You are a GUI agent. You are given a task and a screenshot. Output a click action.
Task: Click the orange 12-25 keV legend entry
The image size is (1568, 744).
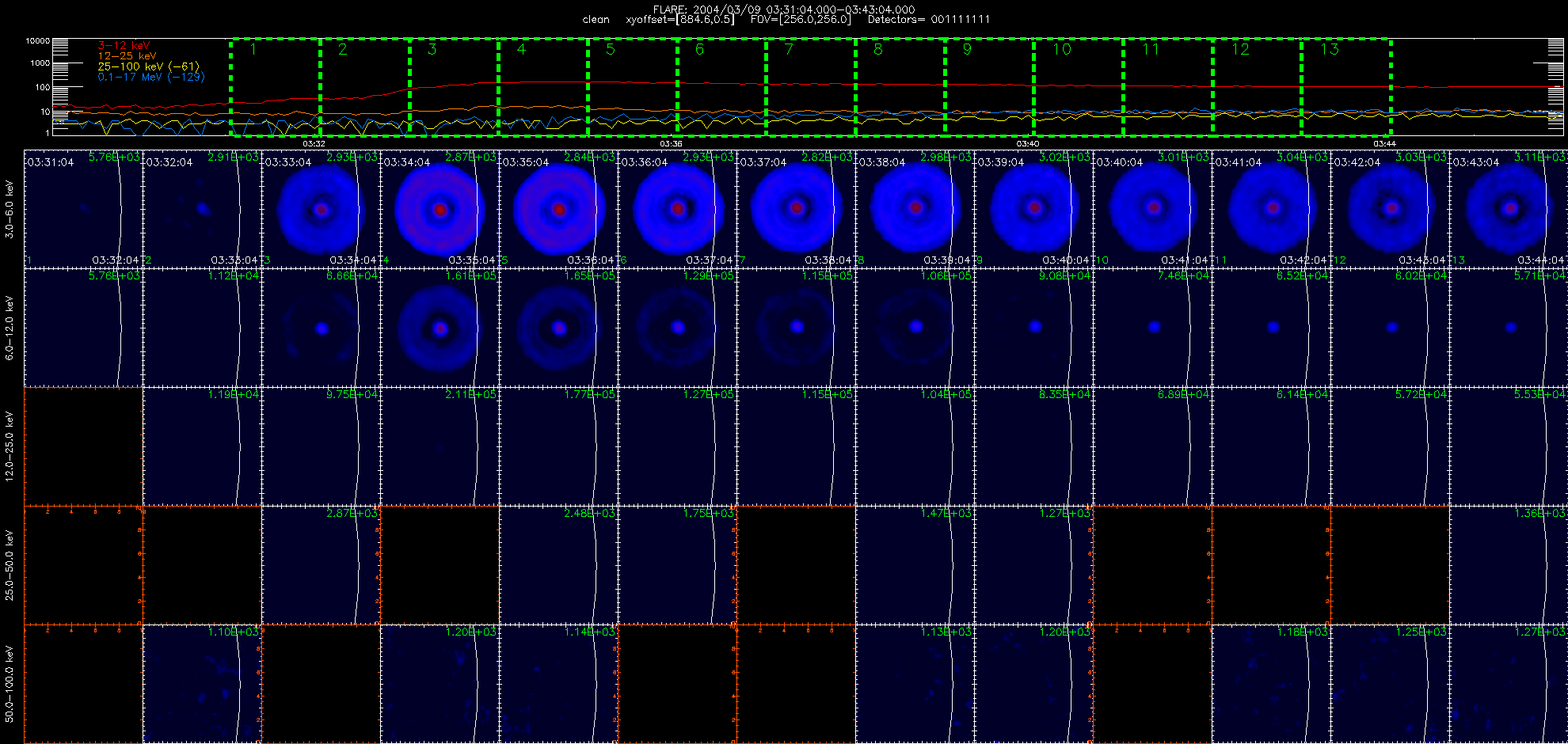pos(127,56)
